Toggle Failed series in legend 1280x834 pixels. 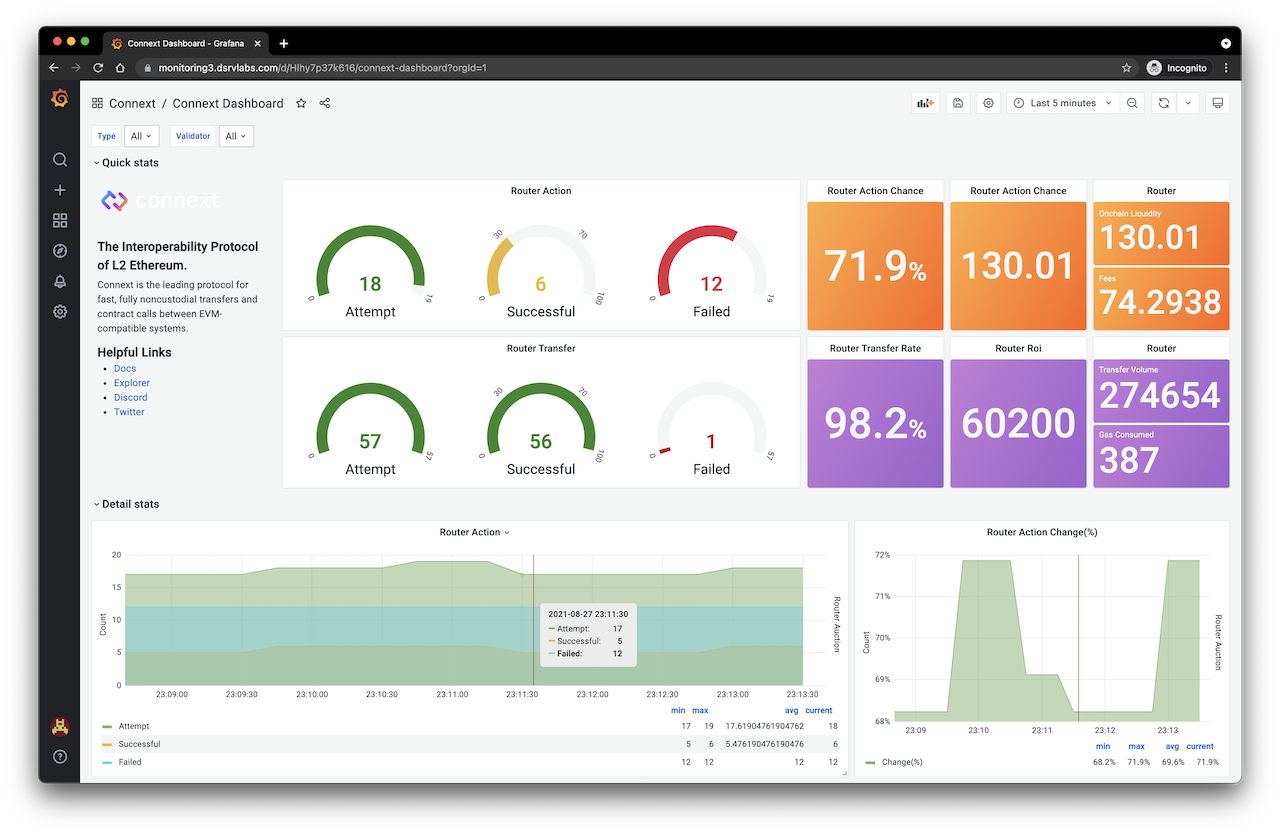pos(130,762)
